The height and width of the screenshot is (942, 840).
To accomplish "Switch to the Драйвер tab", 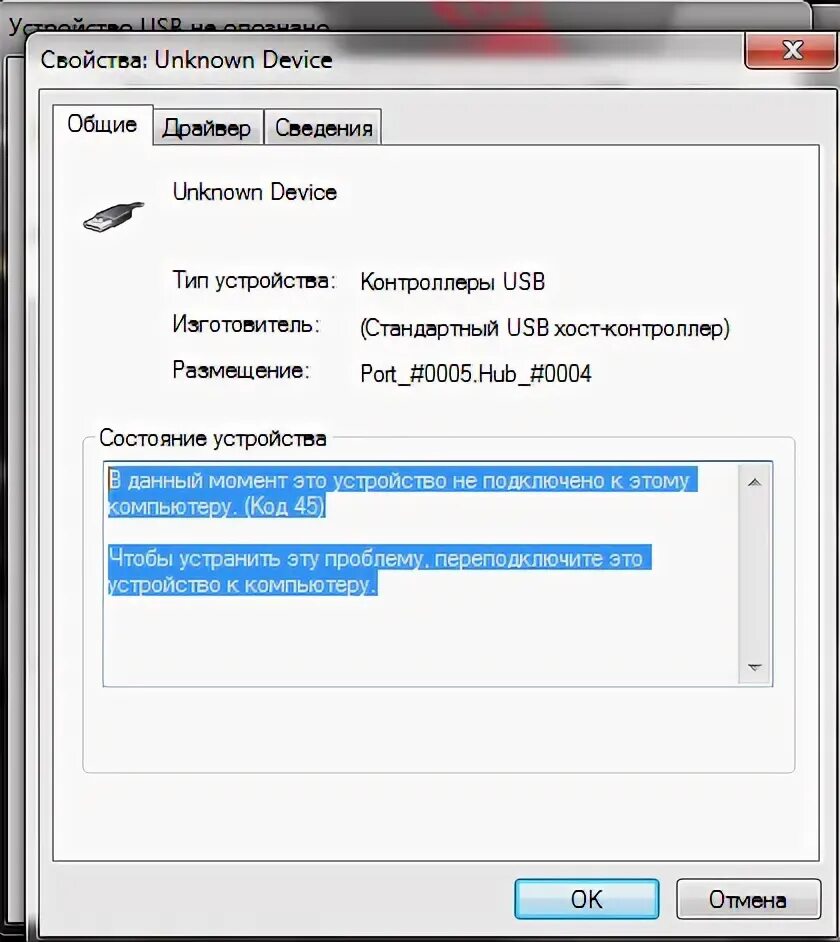I will 207,127.
